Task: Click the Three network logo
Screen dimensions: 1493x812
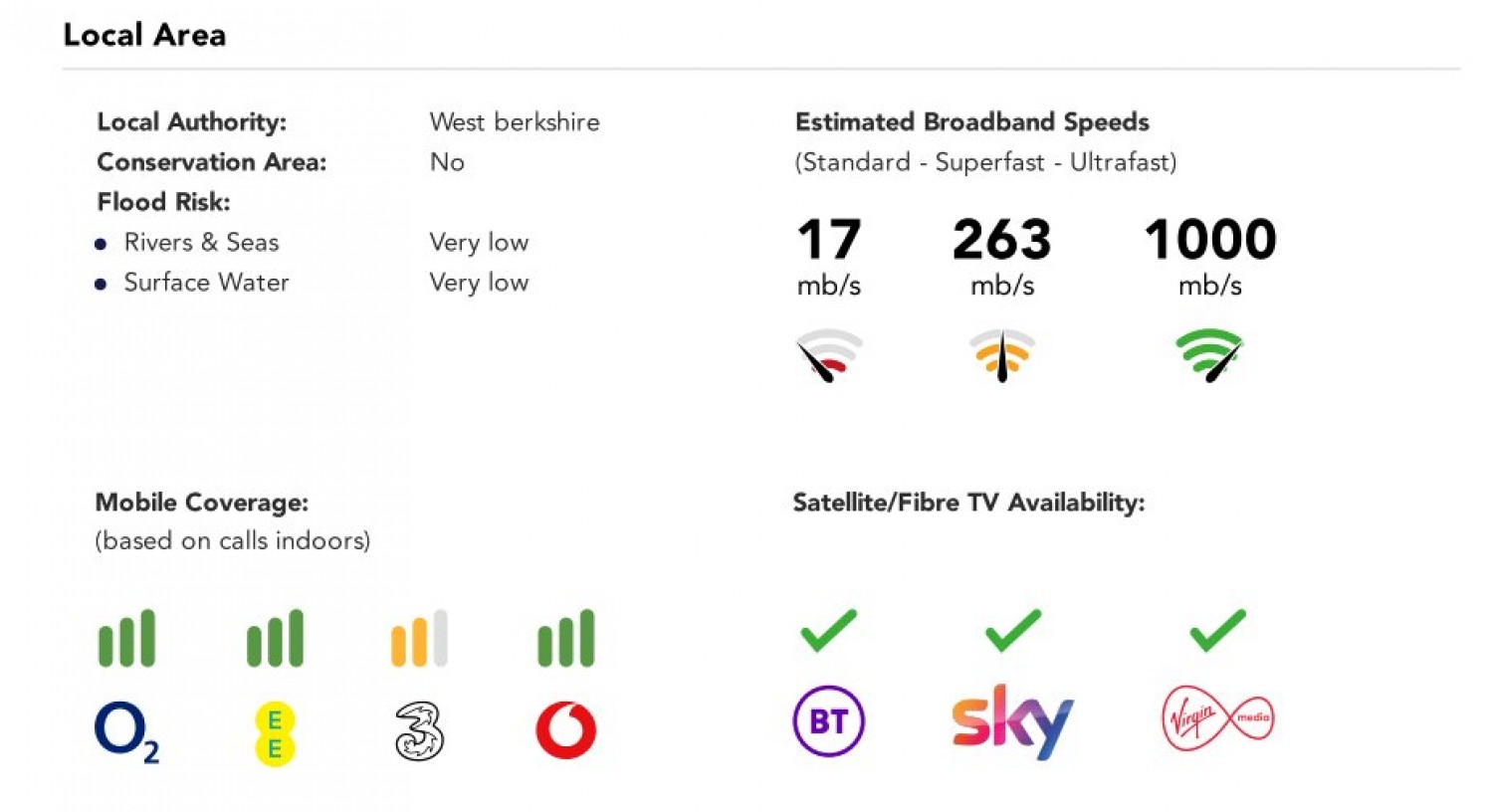Action: point(419,731)
